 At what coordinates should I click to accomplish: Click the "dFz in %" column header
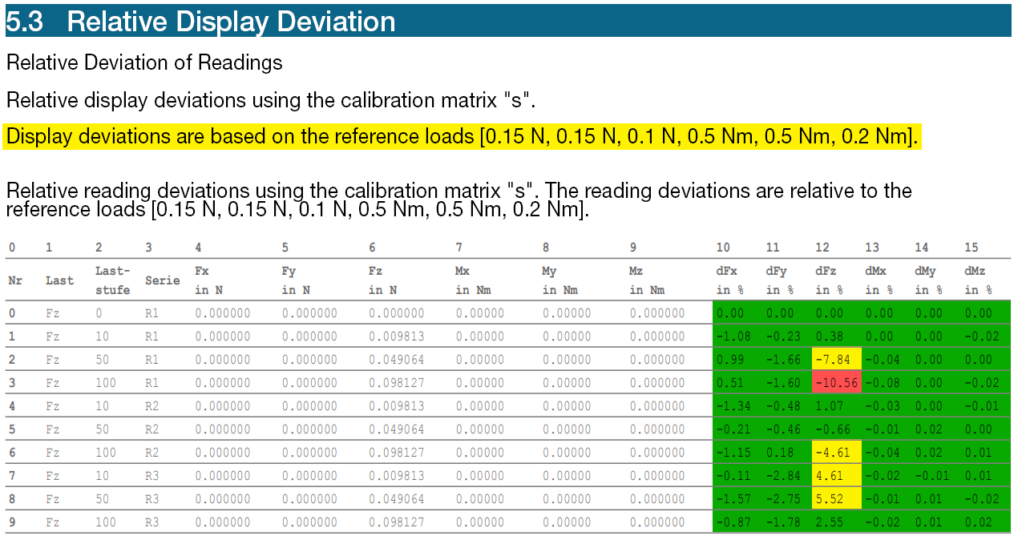tap(829, 281)
